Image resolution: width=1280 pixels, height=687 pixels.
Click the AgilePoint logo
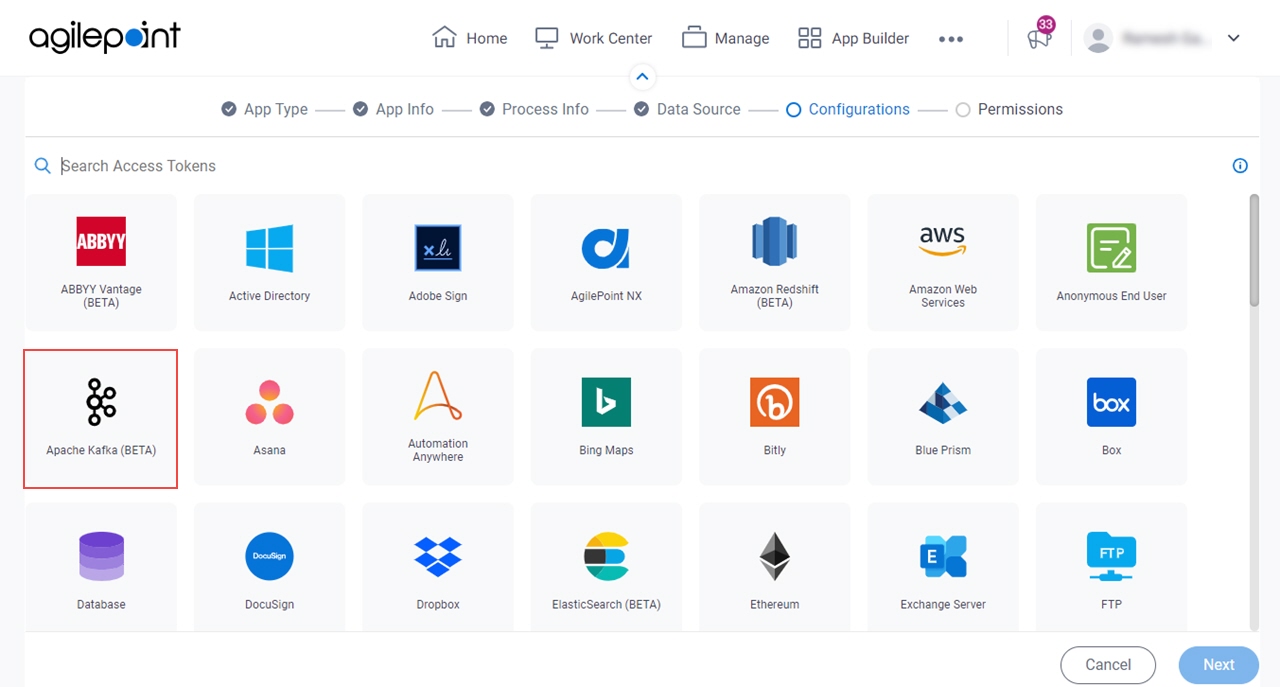[105, 38]
